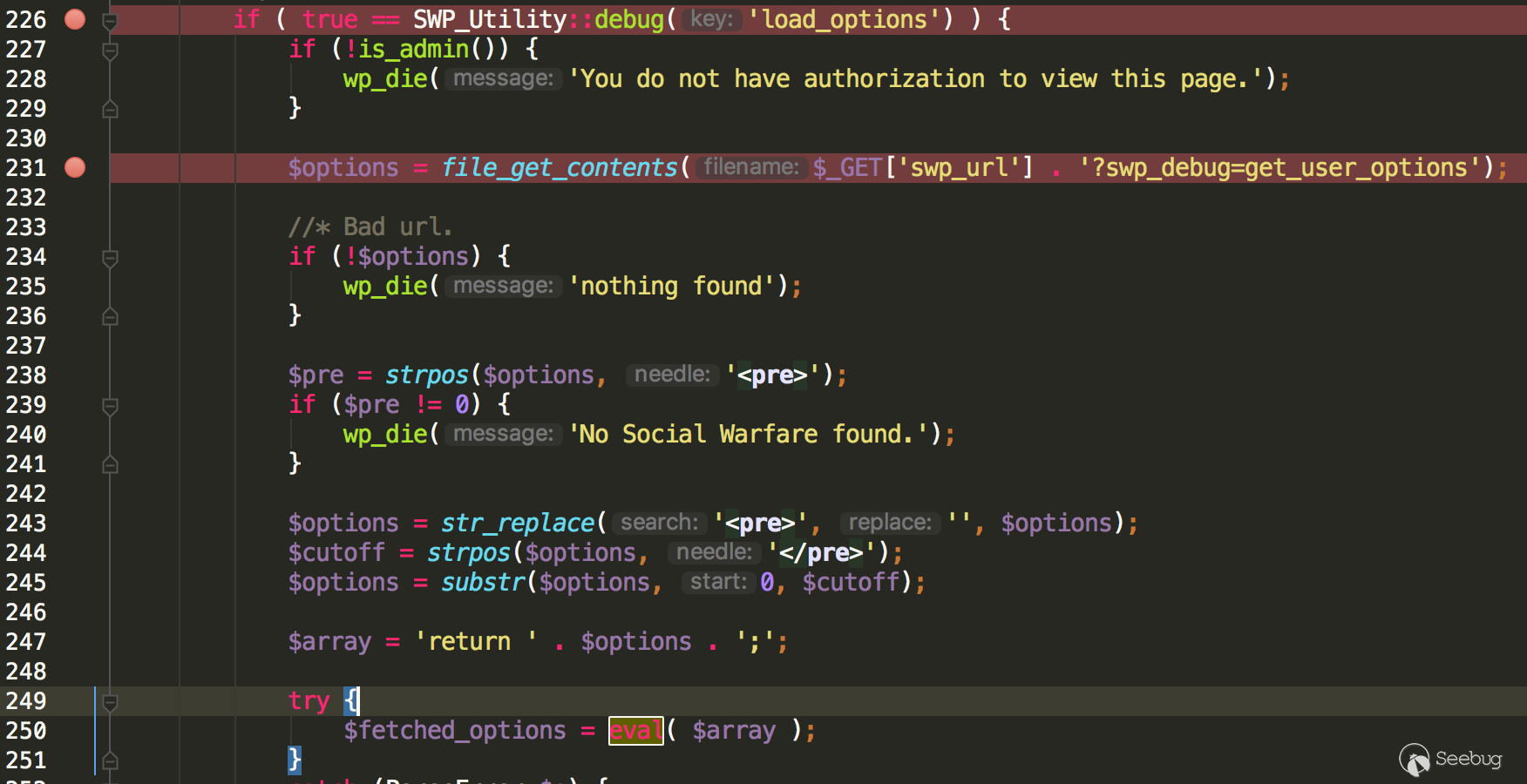
Task: Click the 'return ' string literal
Action: [476, 641]
